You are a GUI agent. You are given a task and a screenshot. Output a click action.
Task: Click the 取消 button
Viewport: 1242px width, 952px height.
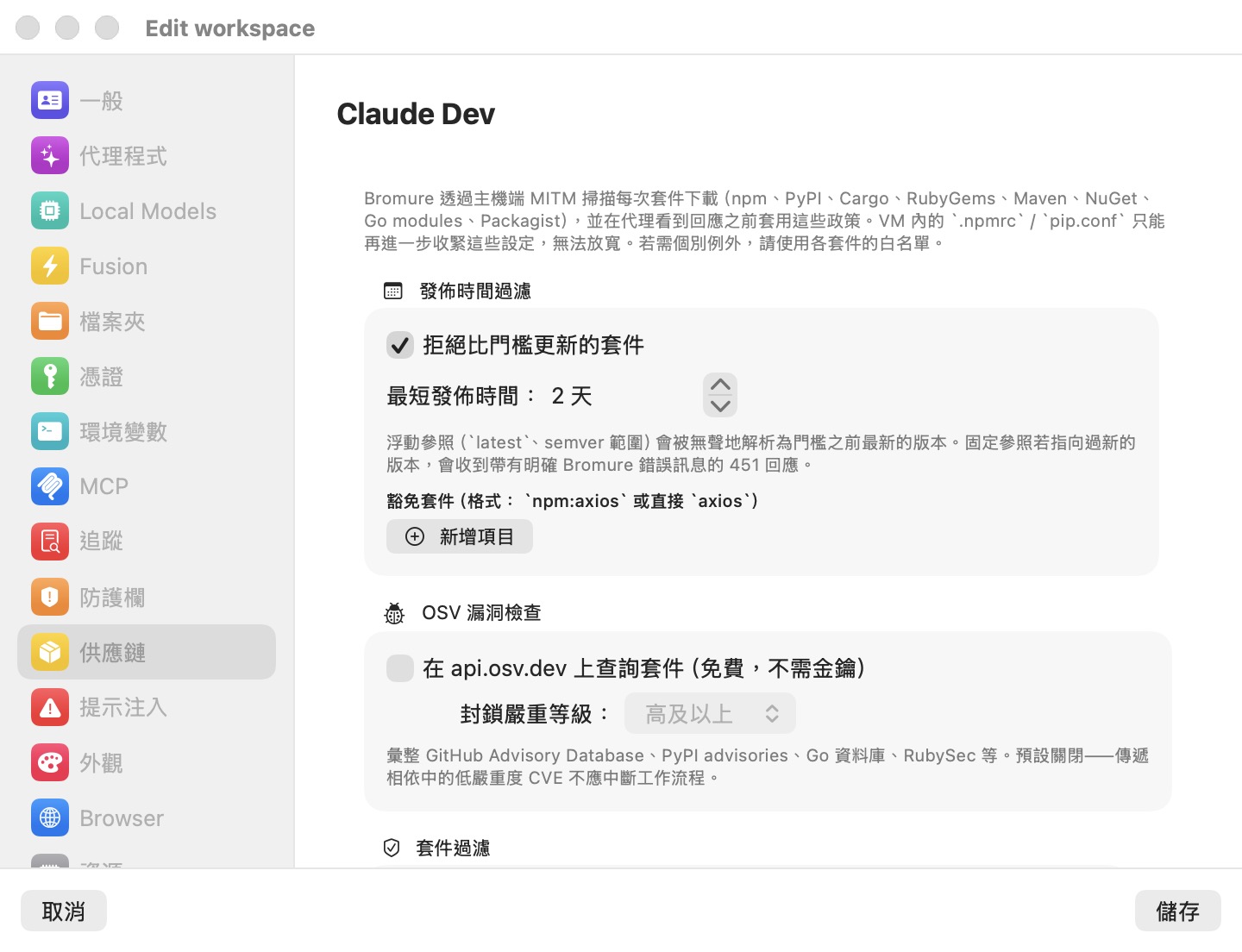pos(64,911)
